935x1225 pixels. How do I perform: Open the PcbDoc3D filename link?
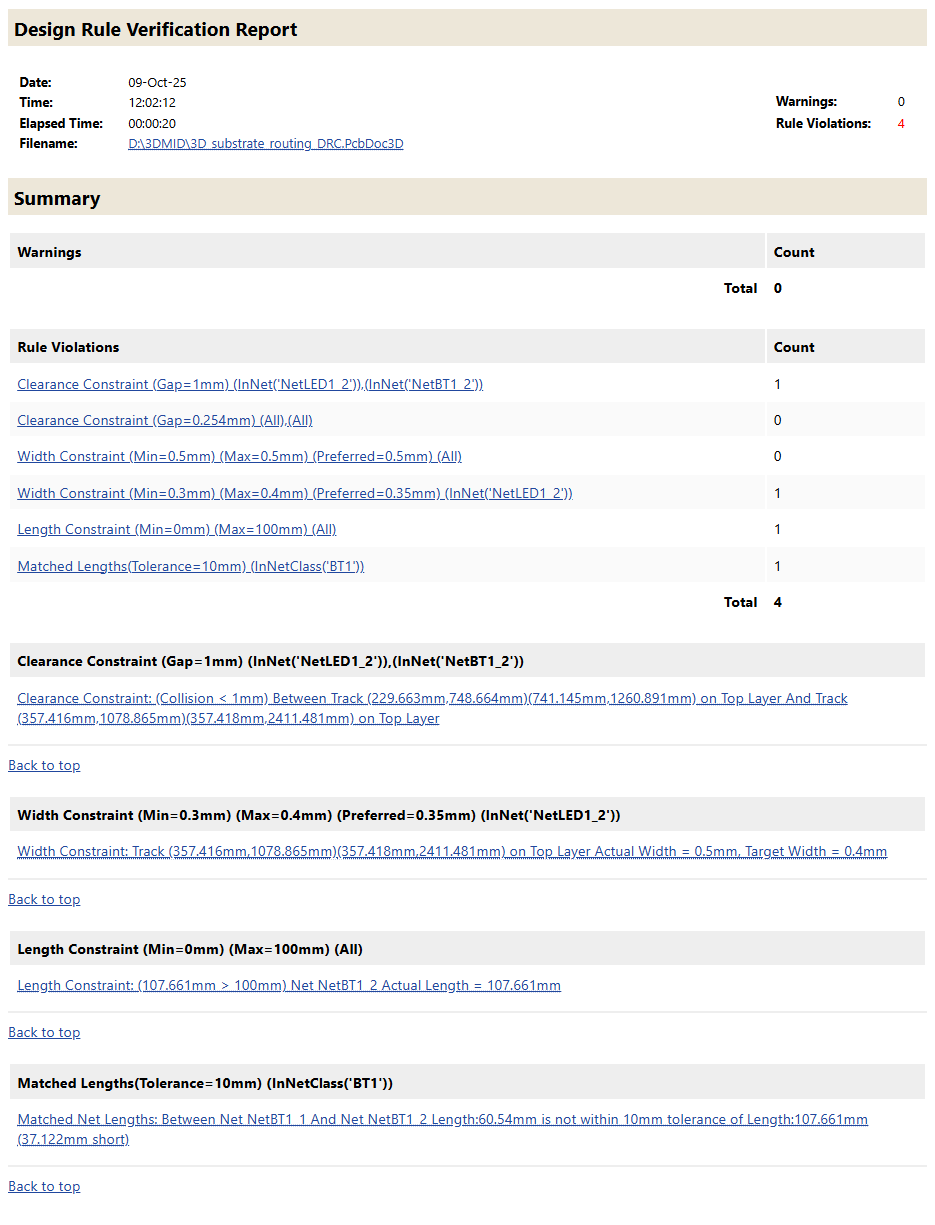pos(265,144)
